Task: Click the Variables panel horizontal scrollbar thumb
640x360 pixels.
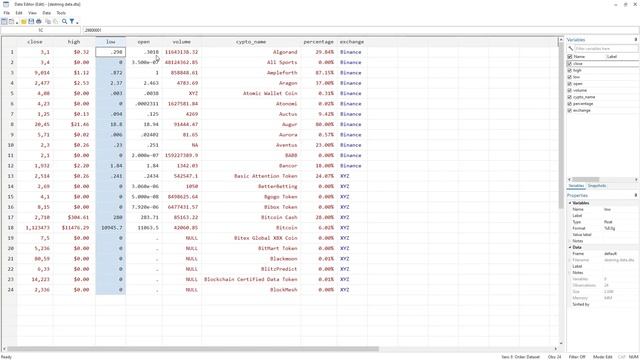Action: pyautogui.click(x=585, y=180)
